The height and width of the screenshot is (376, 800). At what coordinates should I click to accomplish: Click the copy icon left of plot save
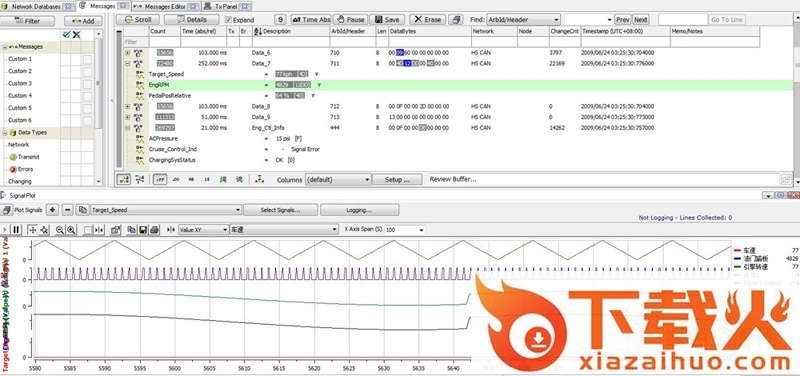[132, 230]
